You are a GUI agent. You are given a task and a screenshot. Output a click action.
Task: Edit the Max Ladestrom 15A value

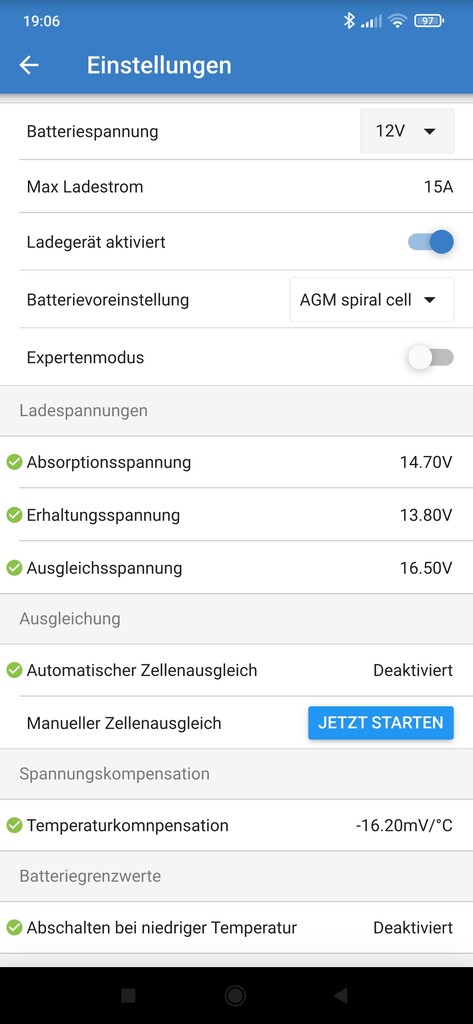pyautogui.click(x=438, y=187)
